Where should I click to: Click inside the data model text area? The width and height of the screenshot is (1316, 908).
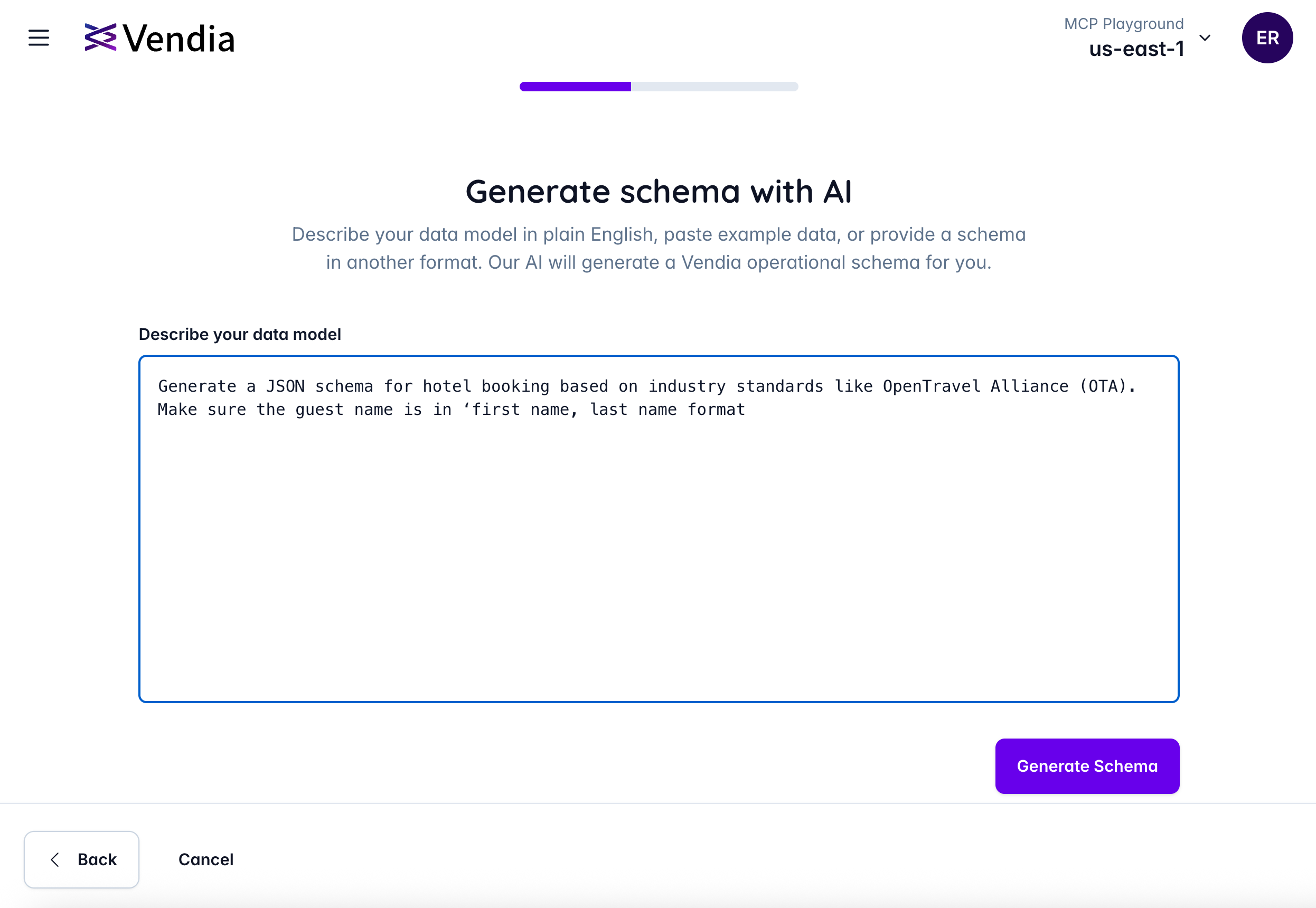[659, 529]
